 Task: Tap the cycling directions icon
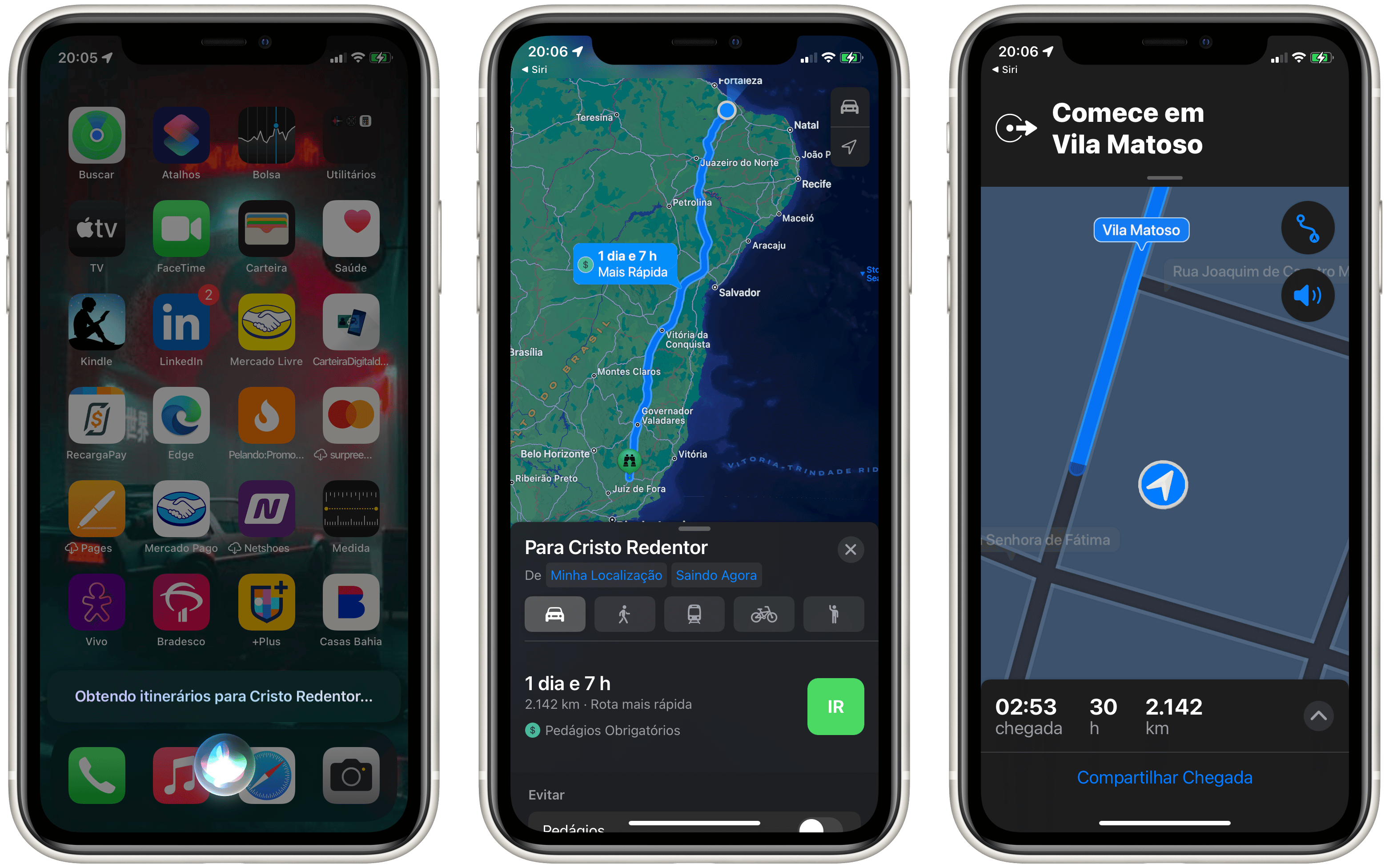click(764, 614)
